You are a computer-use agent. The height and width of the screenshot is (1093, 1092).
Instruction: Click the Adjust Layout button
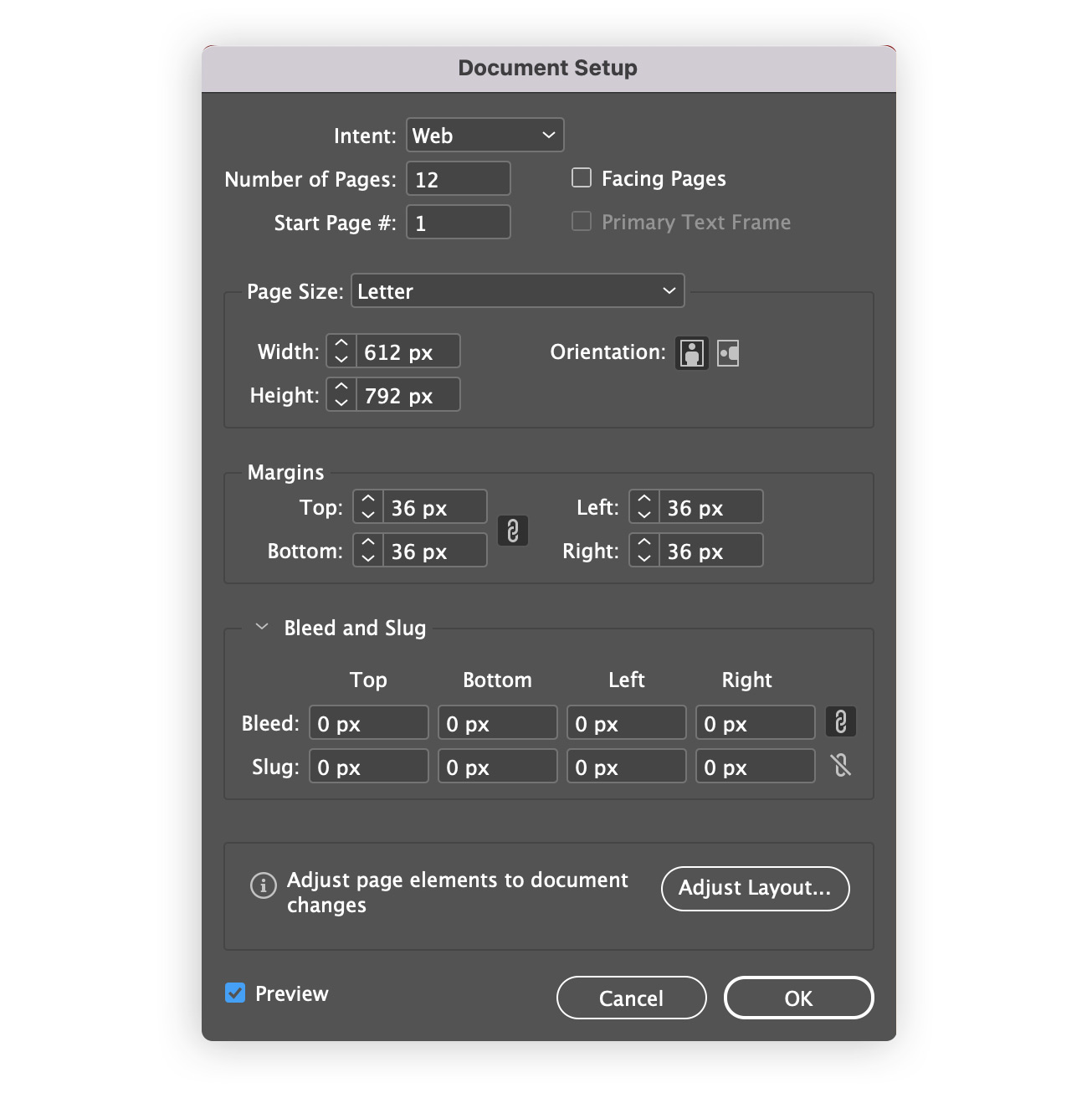(756, 888)
